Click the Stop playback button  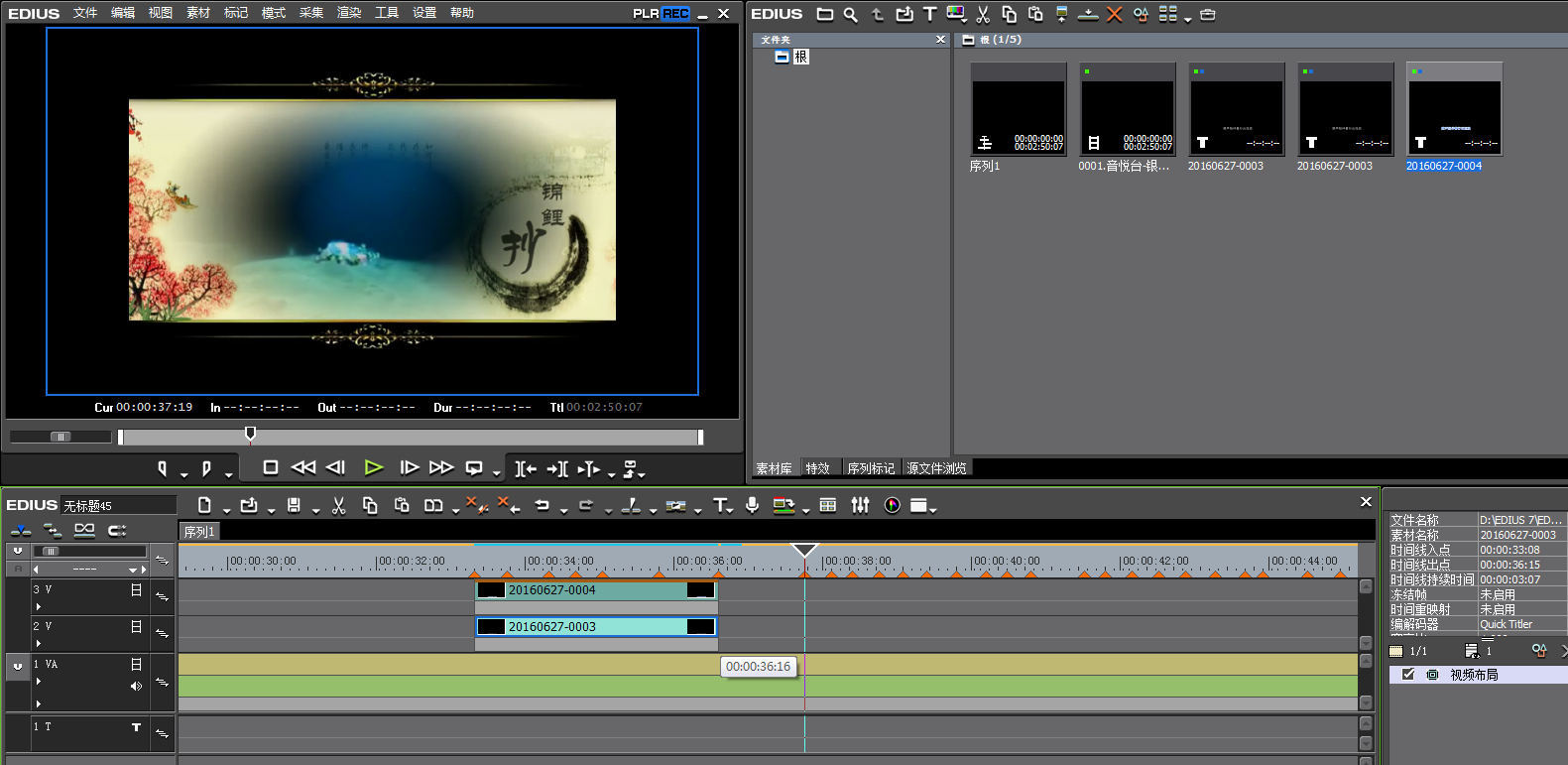tap(270, 467)
